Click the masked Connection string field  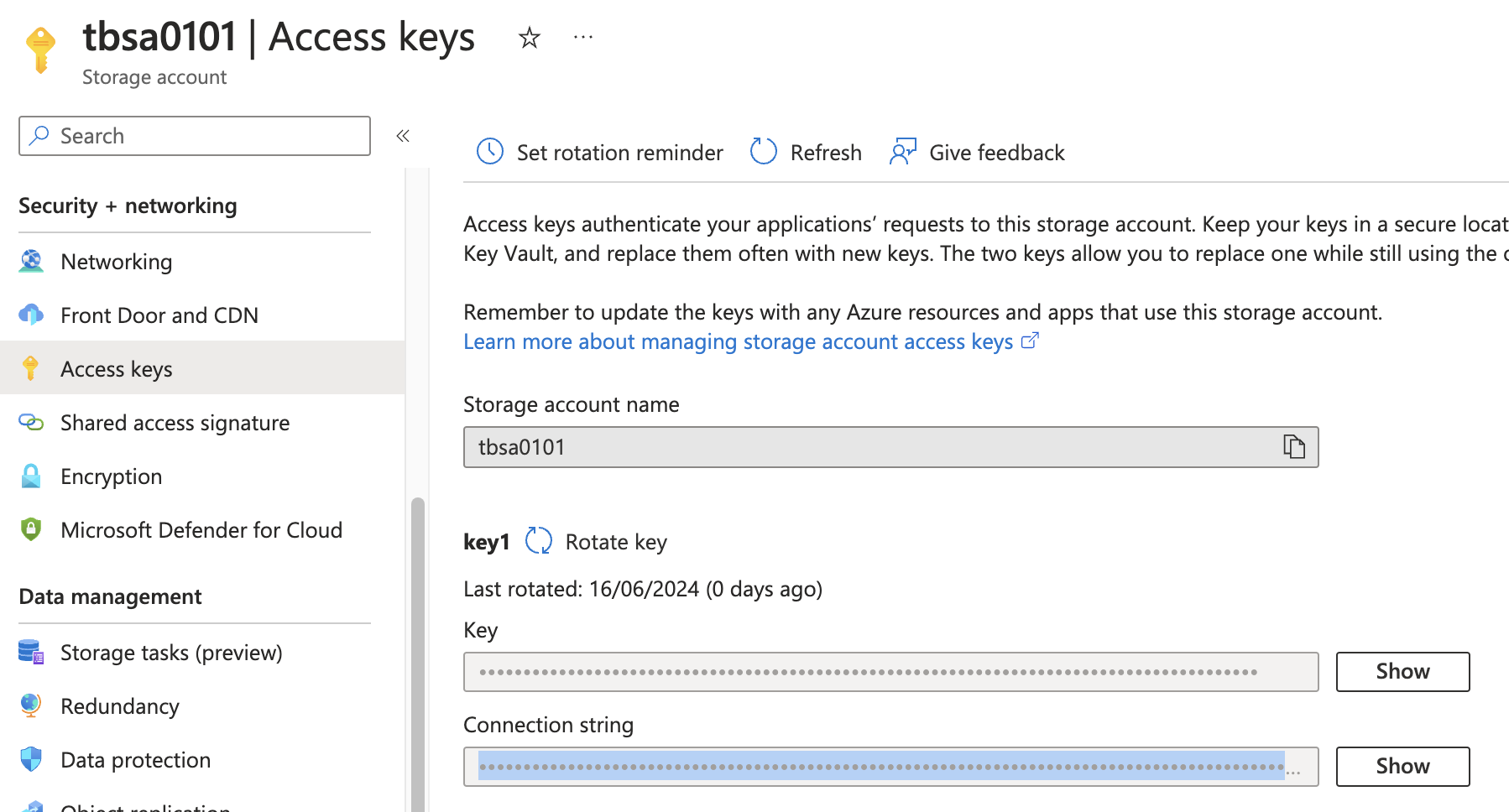891,767
